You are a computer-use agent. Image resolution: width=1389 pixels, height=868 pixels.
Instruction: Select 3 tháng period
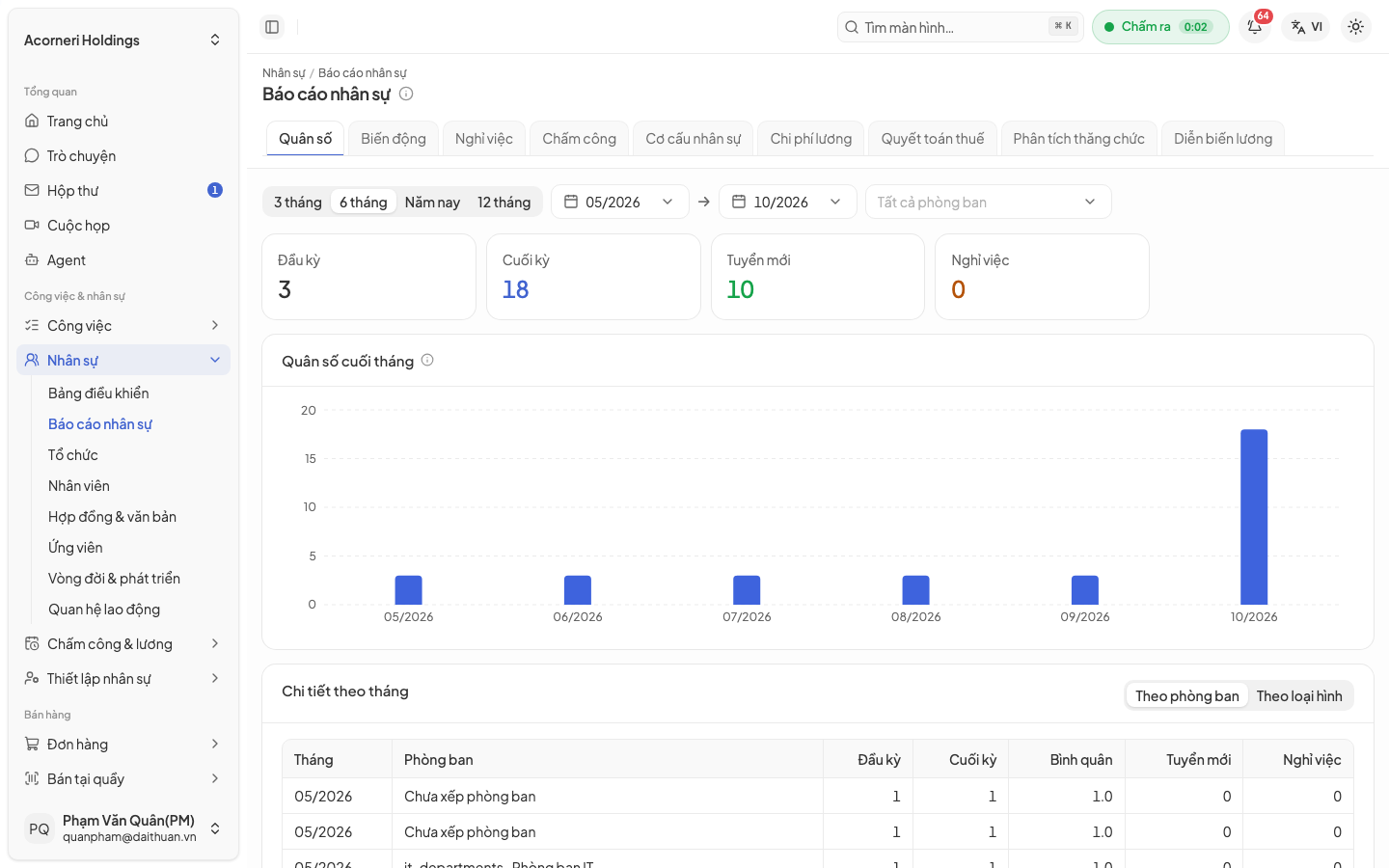tap(297, 202)
